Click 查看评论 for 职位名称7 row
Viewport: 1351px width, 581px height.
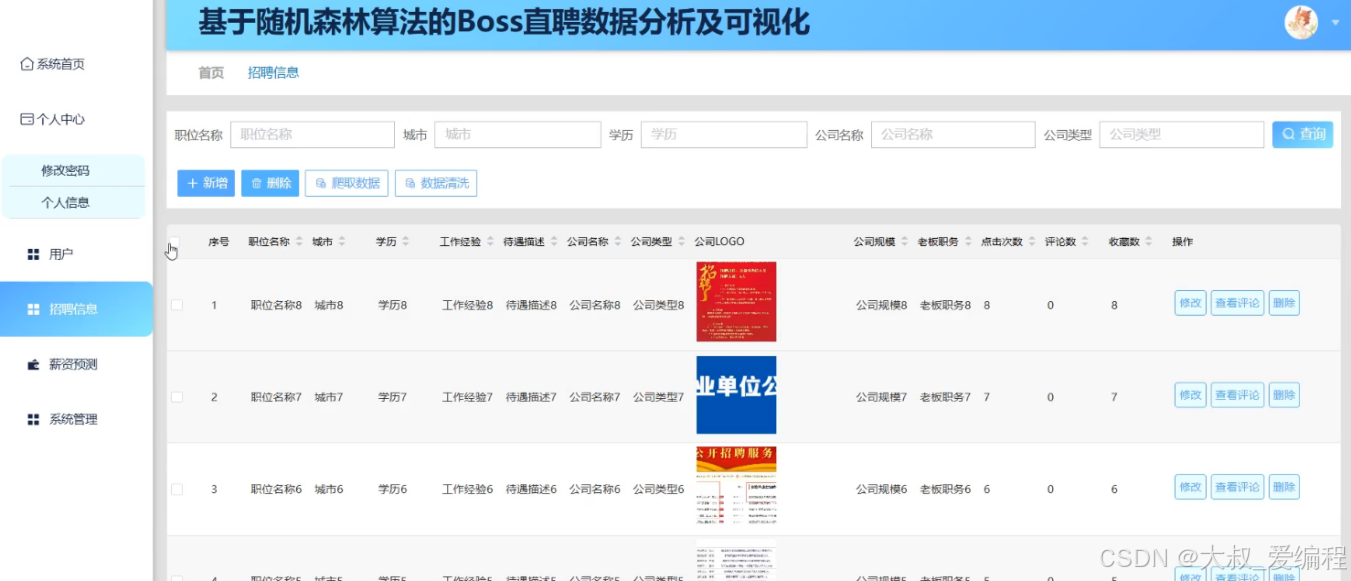click(1237, 395)
